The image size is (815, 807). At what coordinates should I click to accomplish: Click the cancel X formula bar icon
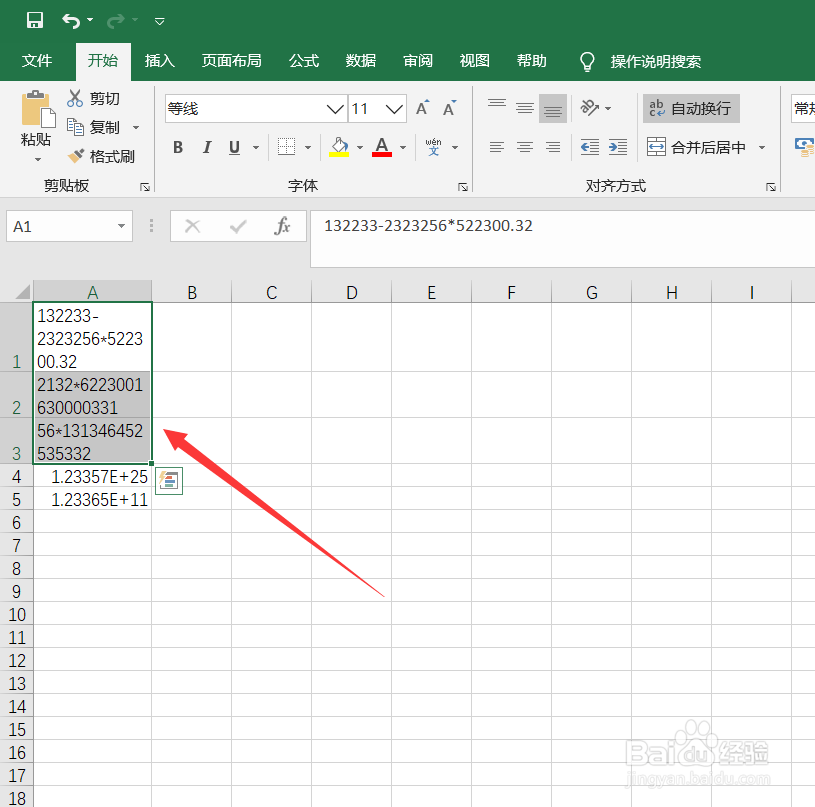point(192,226)
